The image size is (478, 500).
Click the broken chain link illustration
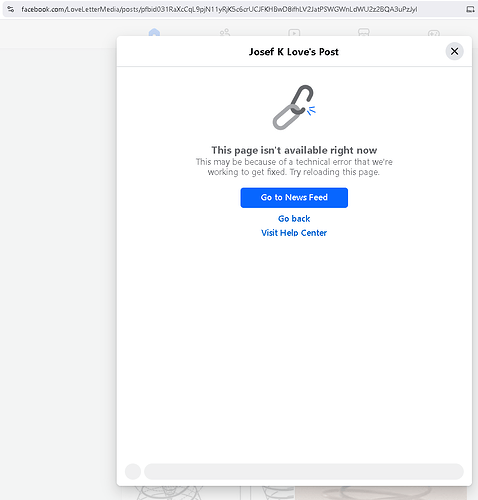[x=294, y=107]
